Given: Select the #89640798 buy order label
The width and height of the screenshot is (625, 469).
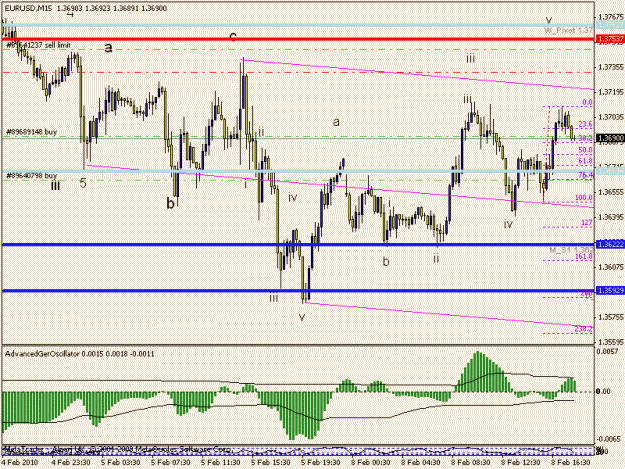Looking at the screenshot, I should coord(31,175).
